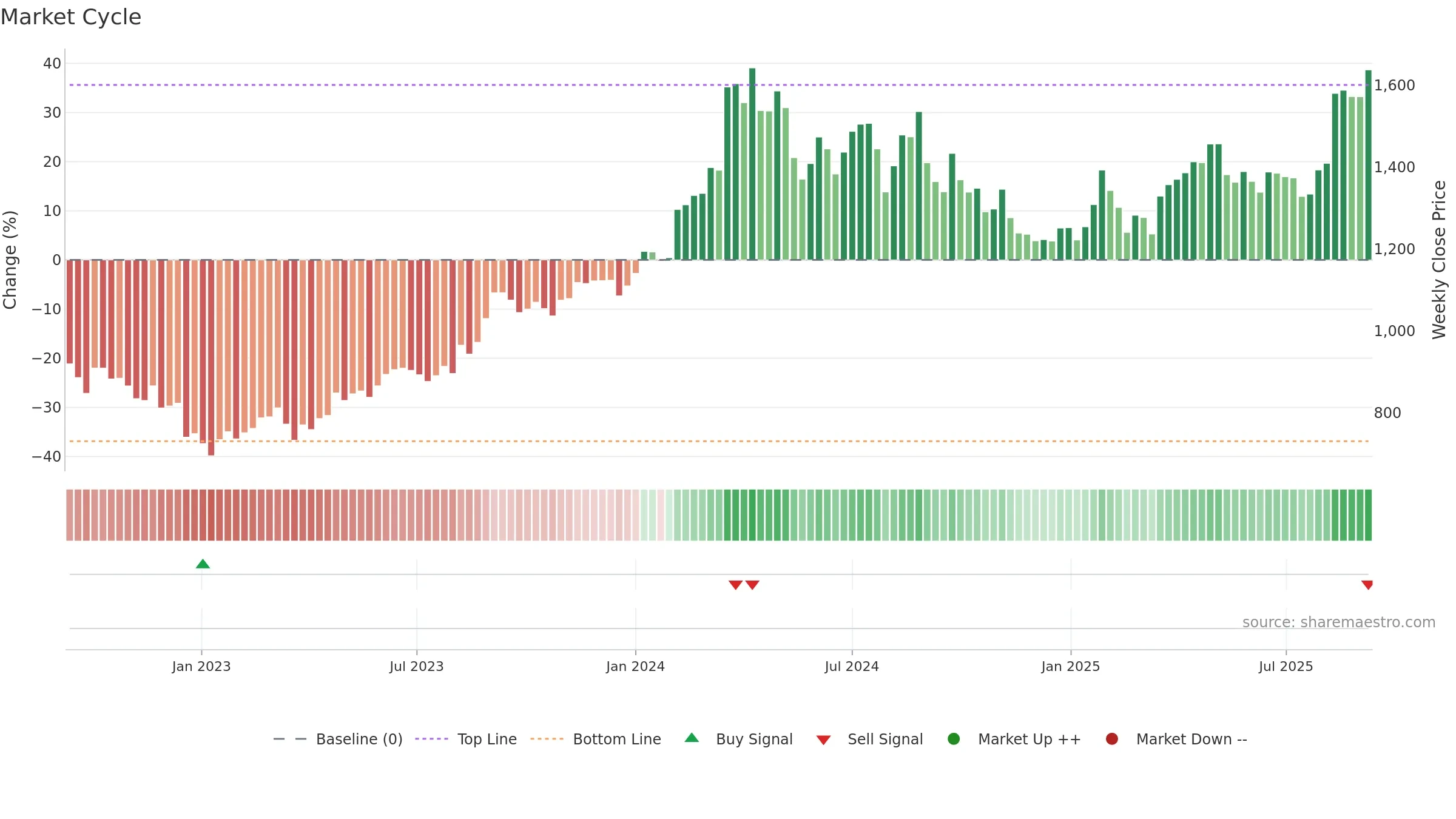This screenshot has height=819, width=1456.
Task: Click the −20 percent axis label
Action: tap(47, 359)
